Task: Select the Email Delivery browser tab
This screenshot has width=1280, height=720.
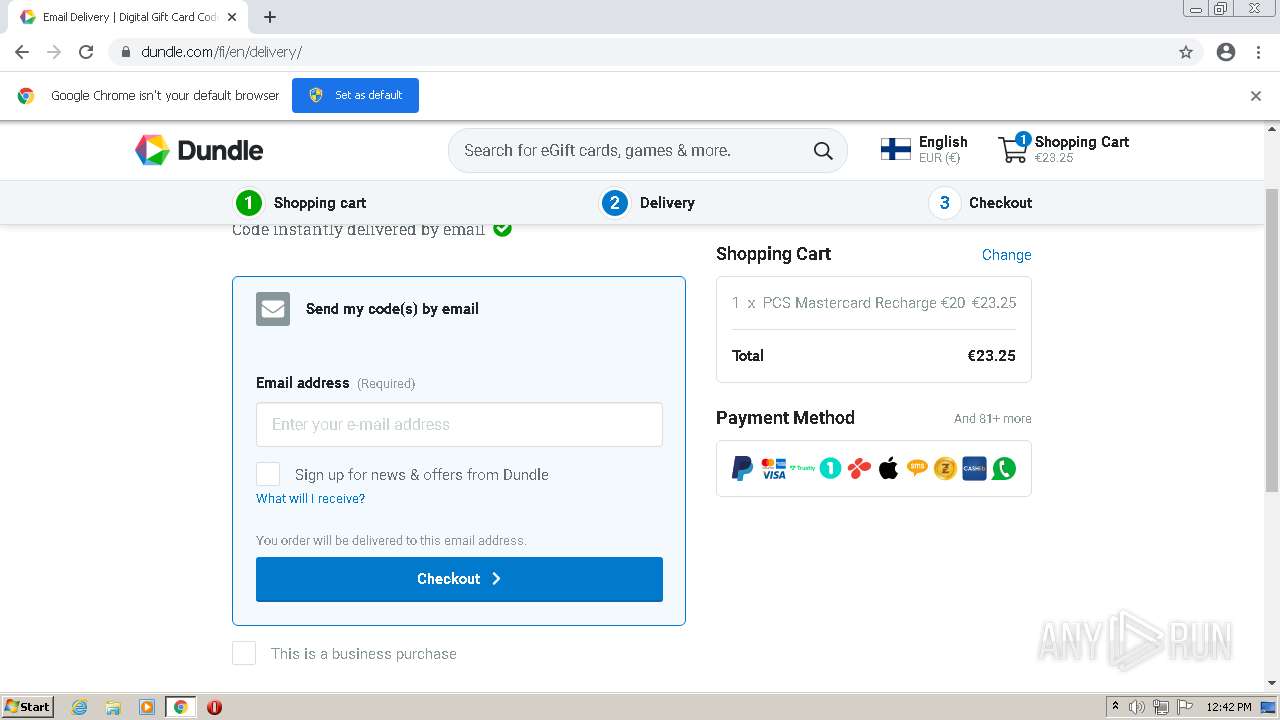Action: coord(130,17)
